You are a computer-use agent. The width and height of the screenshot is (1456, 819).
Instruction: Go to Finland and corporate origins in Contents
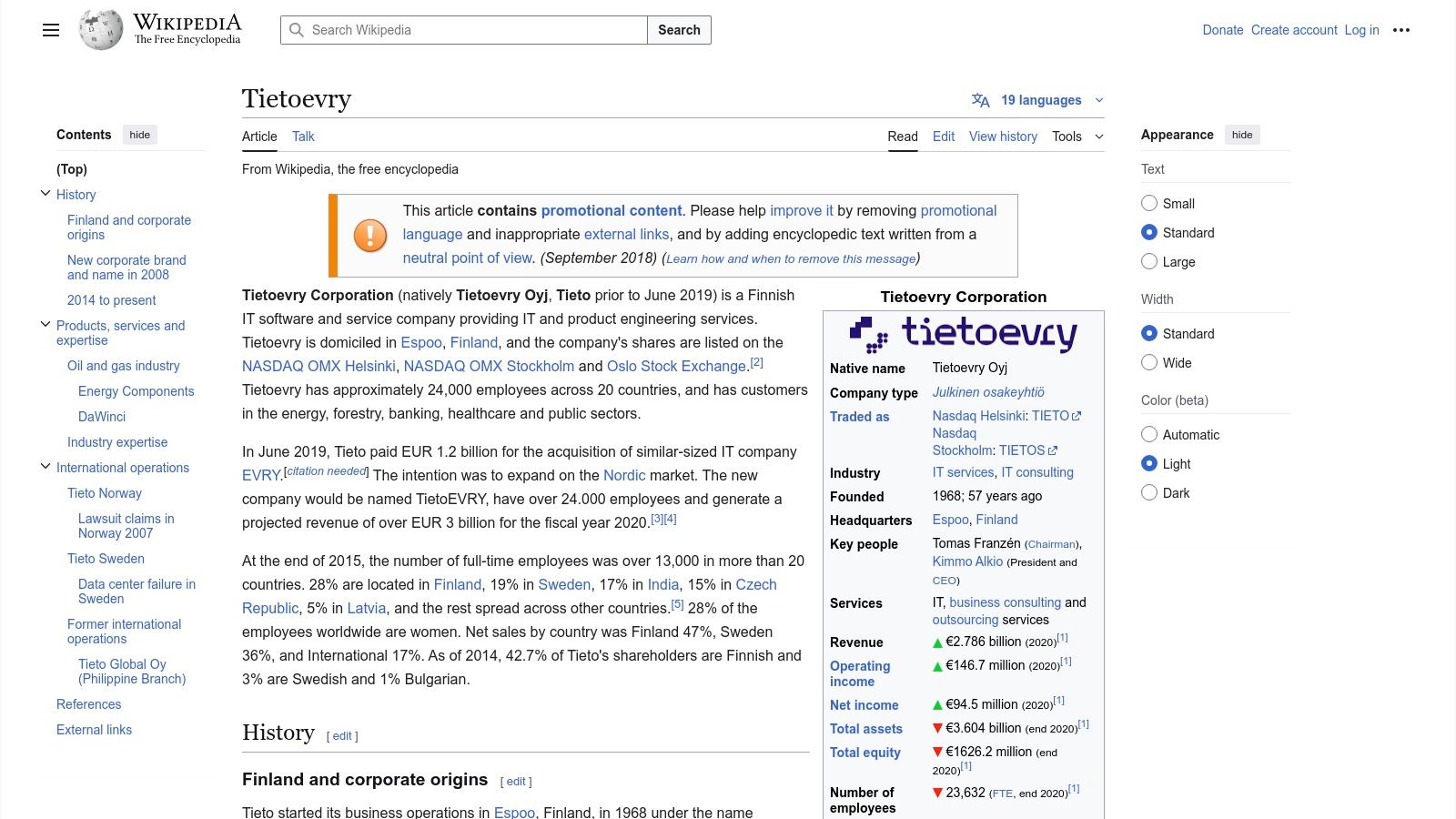[x=129, y=227]
